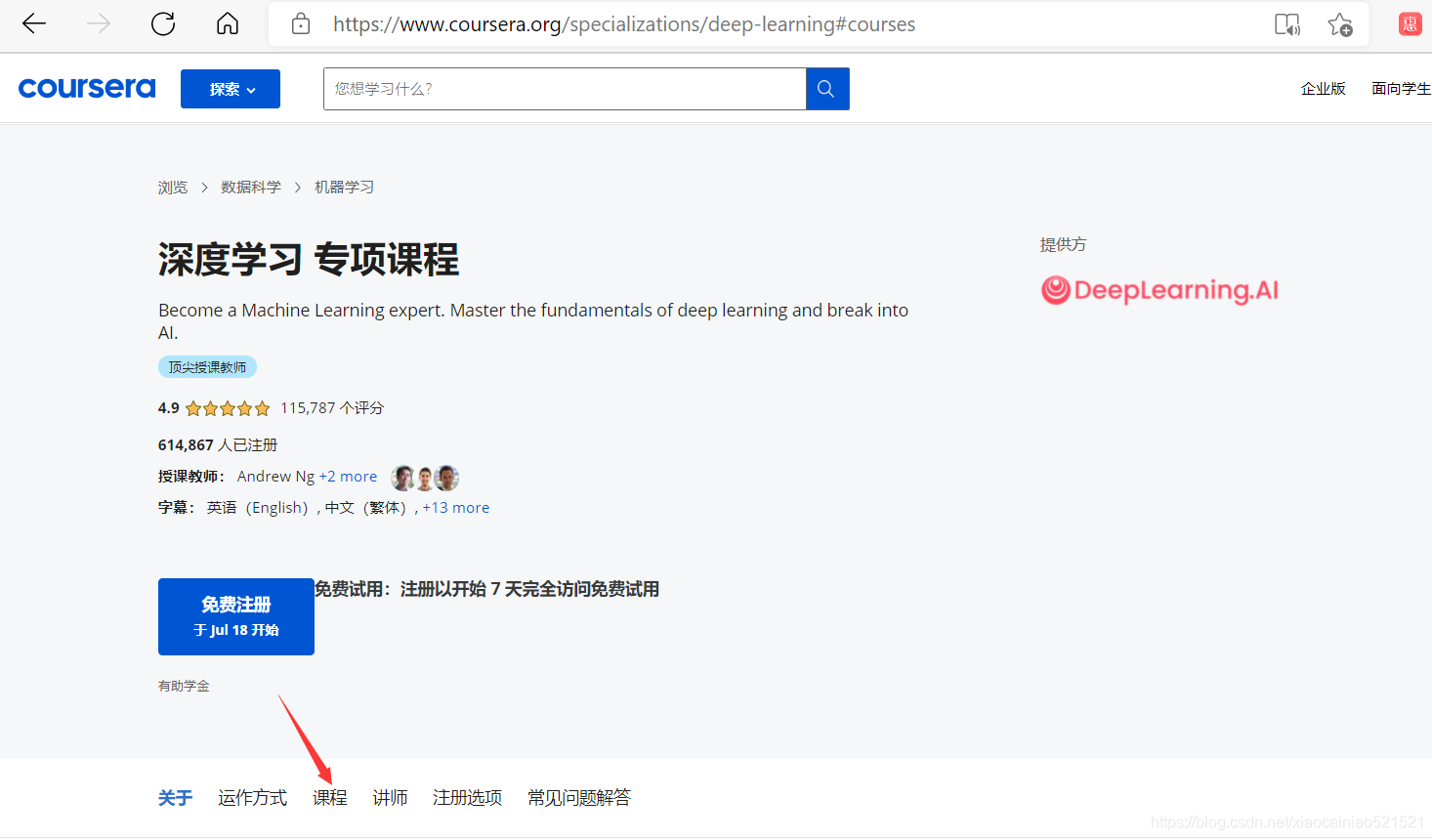Click the 数据科学 breadcrumb
The height and width of the screenshot is (840, 1432).
pos(251,188)
